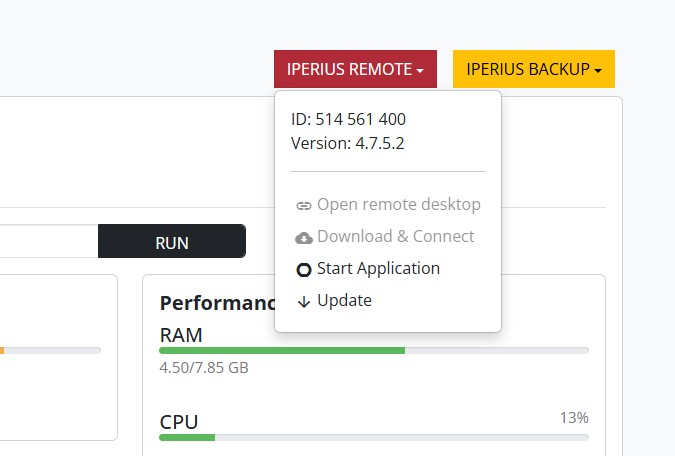Select Open remote desktop menu entry
The image size is (675, 456).
coord(398,205)
